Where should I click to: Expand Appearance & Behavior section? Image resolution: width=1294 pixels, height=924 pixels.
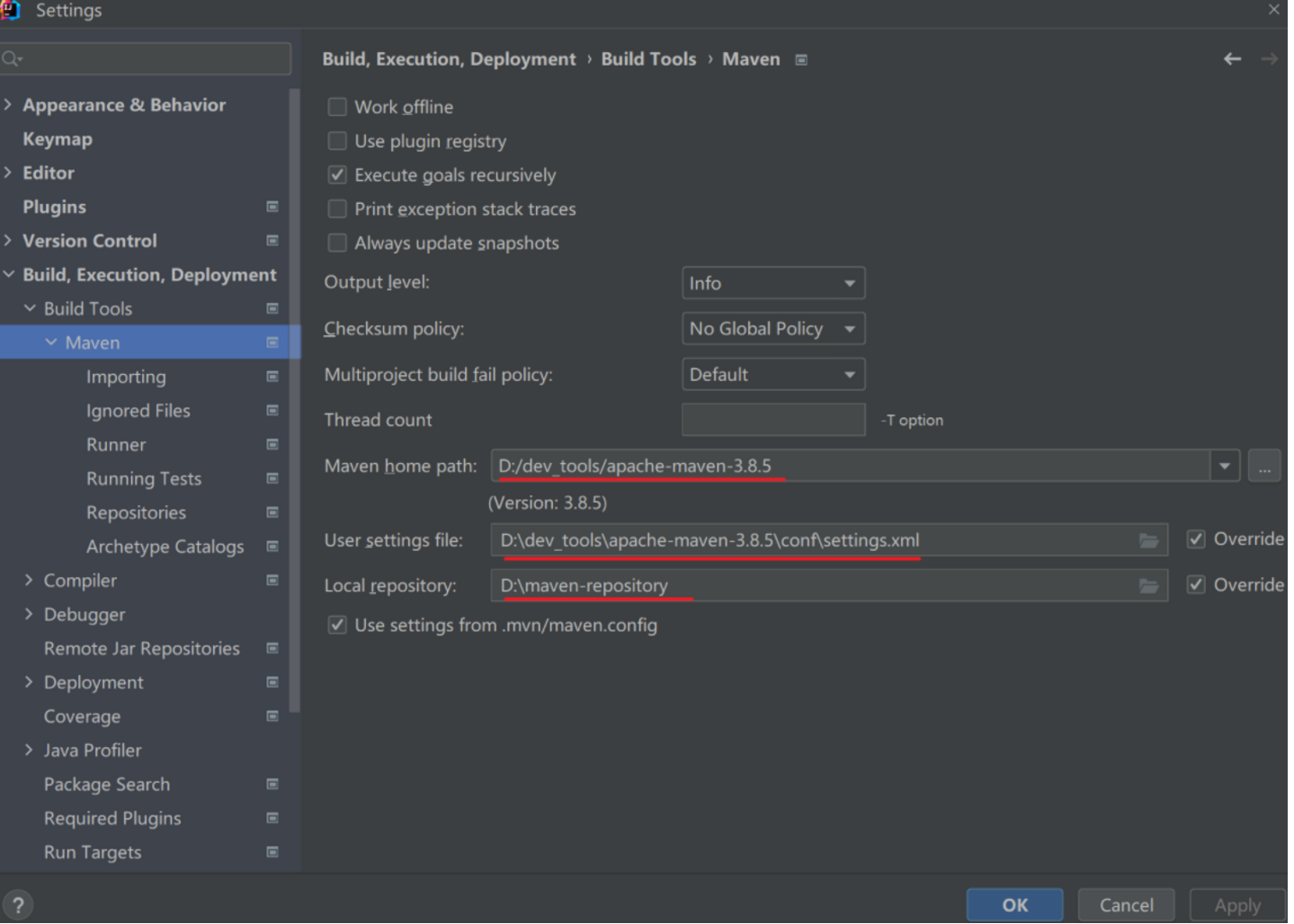coord(8,105)
